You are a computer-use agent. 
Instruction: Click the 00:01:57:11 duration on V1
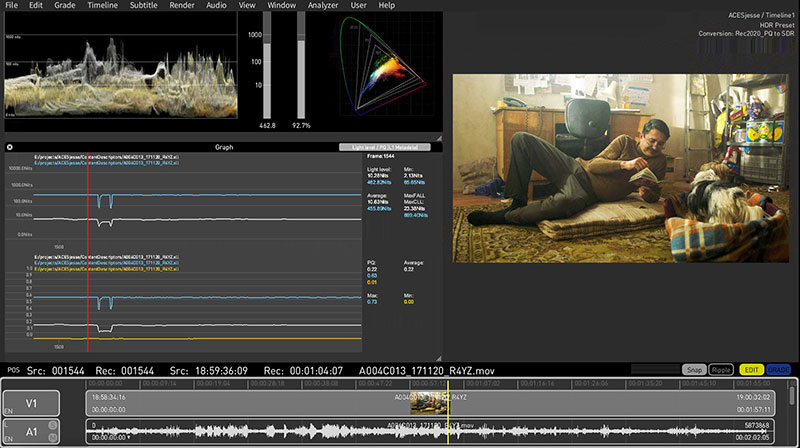tap(753, 409)
